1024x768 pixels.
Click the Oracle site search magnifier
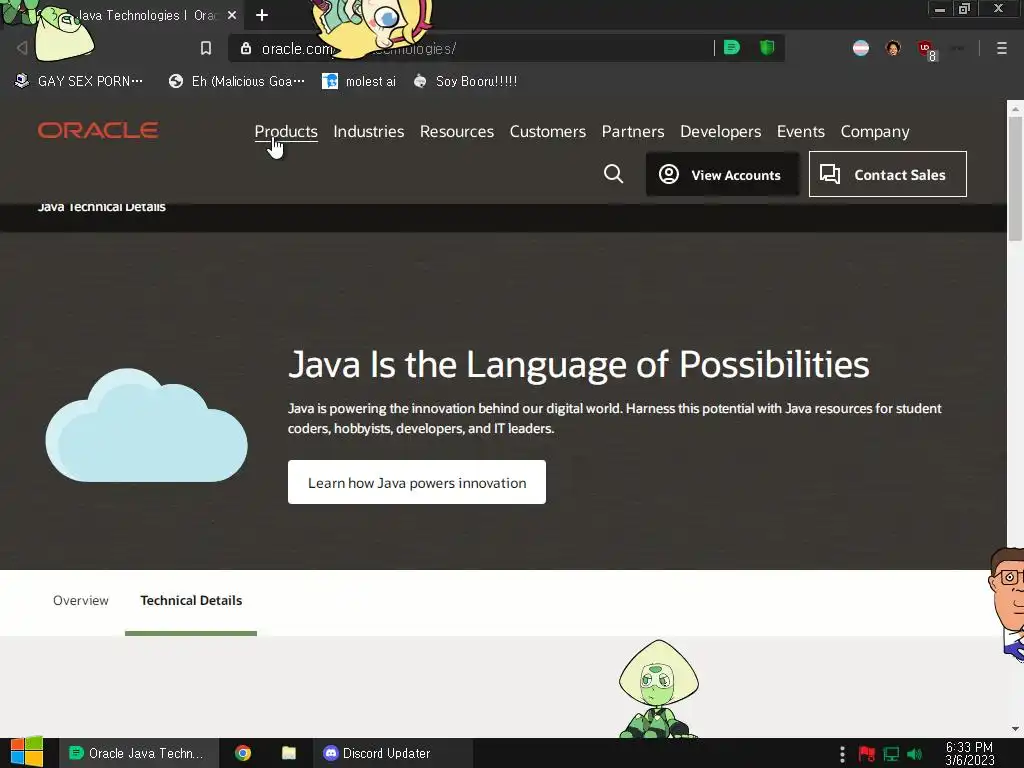[613, 174]
